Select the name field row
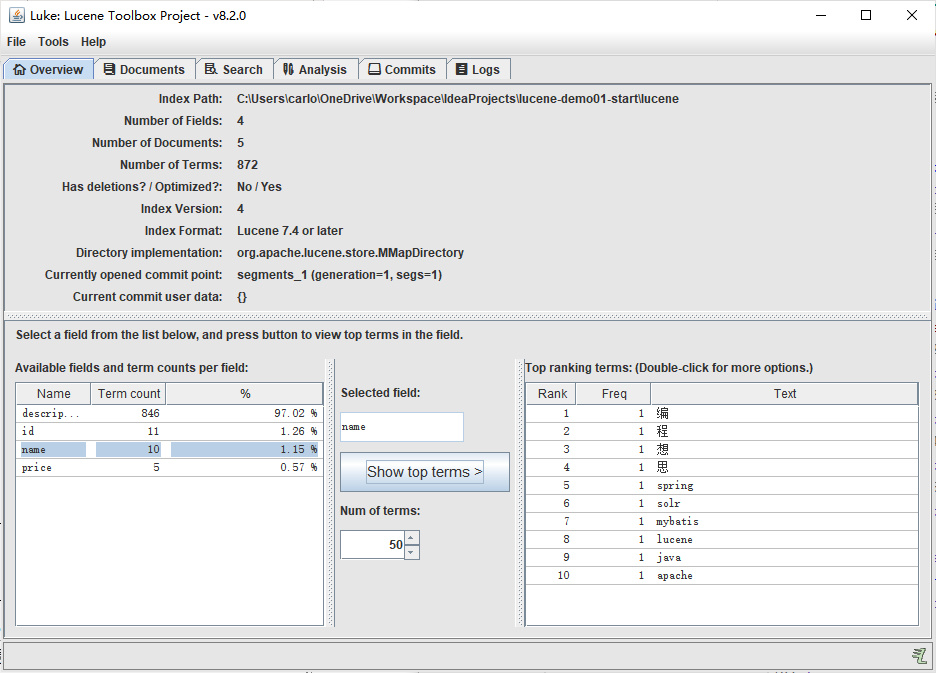 point(170,449)
